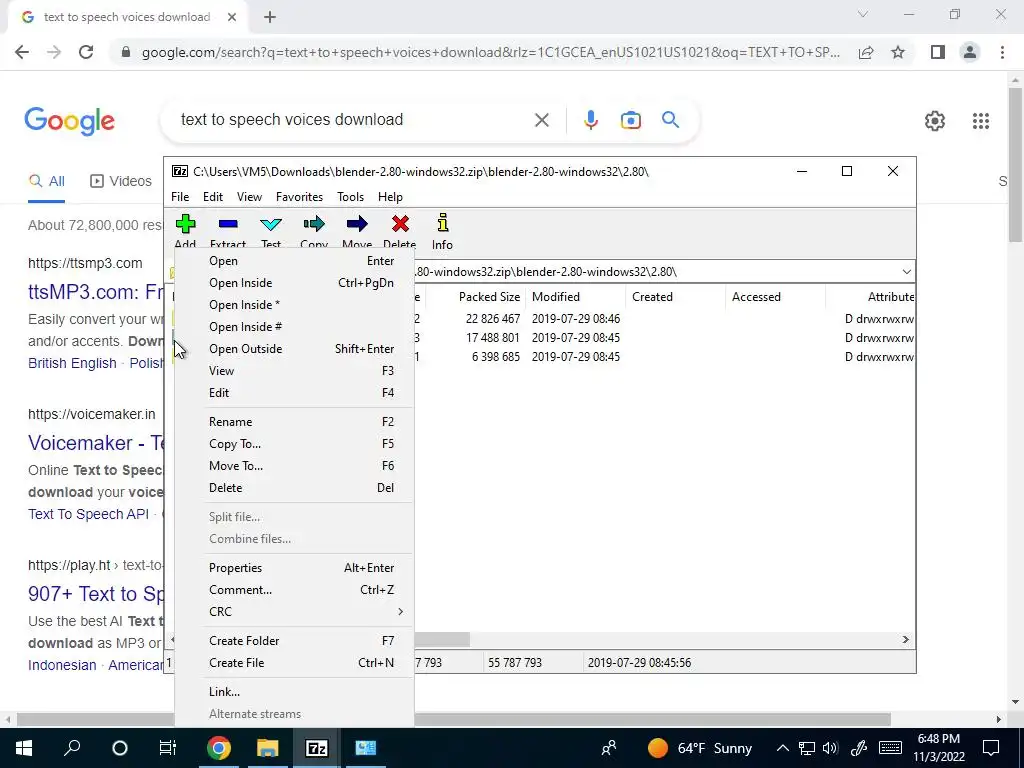The image size is (1024, 768).
Task: Select Comment... in context menu
Action: tap(295, 590)
